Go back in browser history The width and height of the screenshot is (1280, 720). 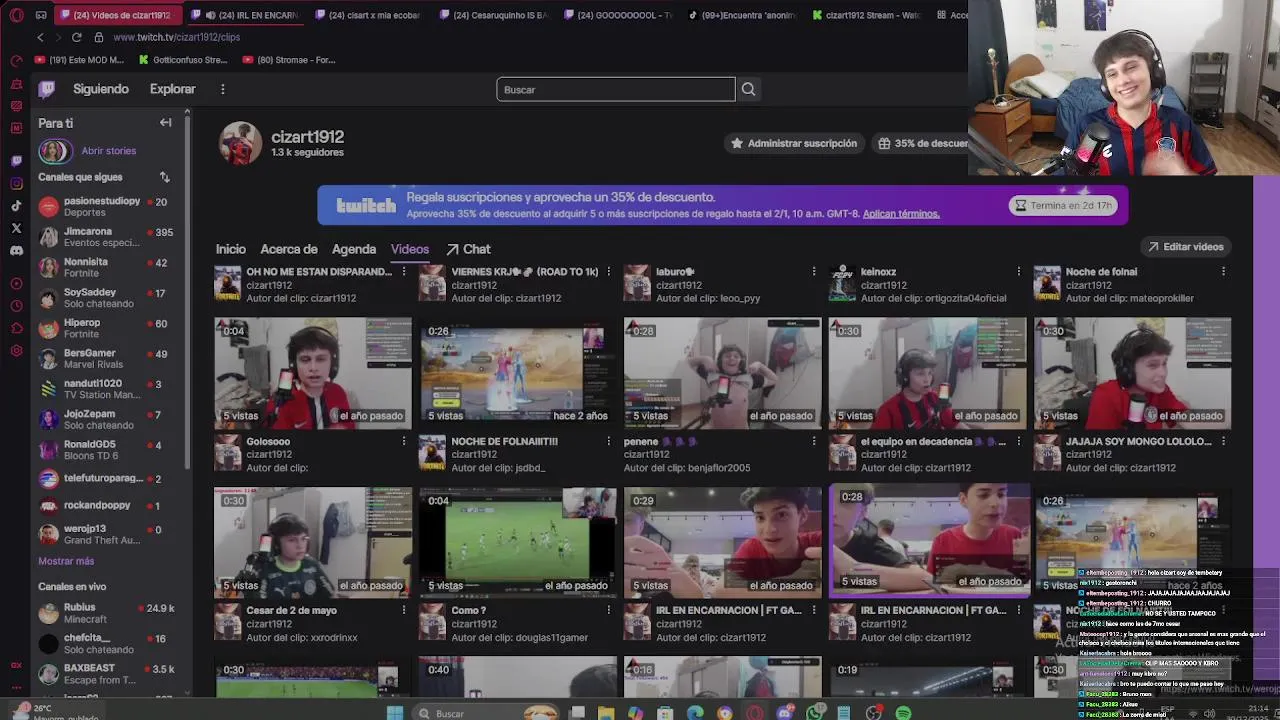pyautogui.click(x=40, y=37)
